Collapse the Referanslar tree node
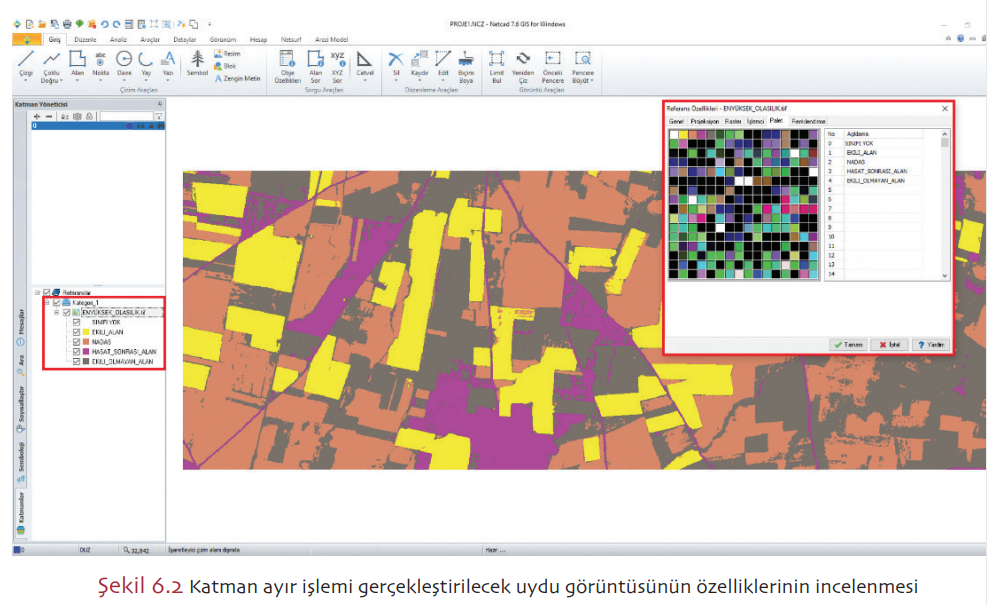The height and width of the screenshot is (605, 987). point(37,293)
